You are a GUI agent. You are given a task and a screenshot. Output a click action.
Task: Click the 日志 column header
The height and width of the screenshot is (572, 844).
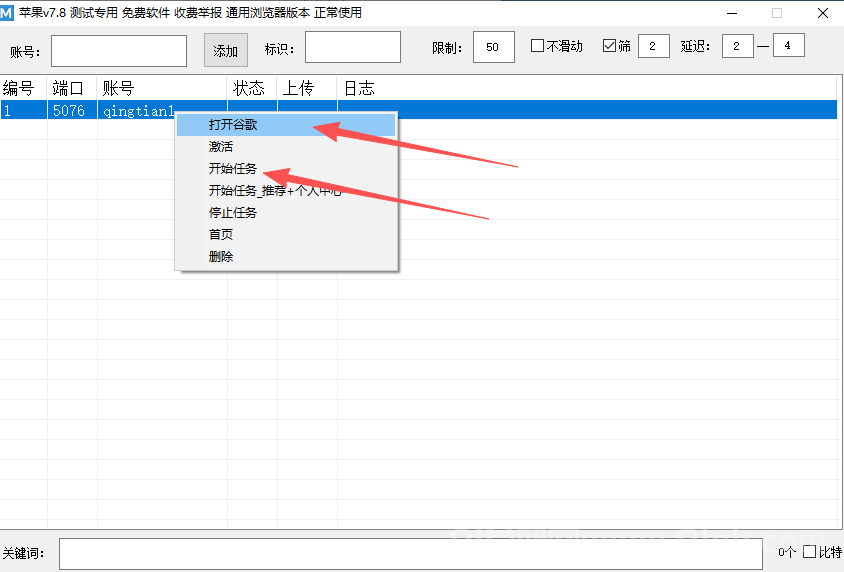[x=360, y=88]
